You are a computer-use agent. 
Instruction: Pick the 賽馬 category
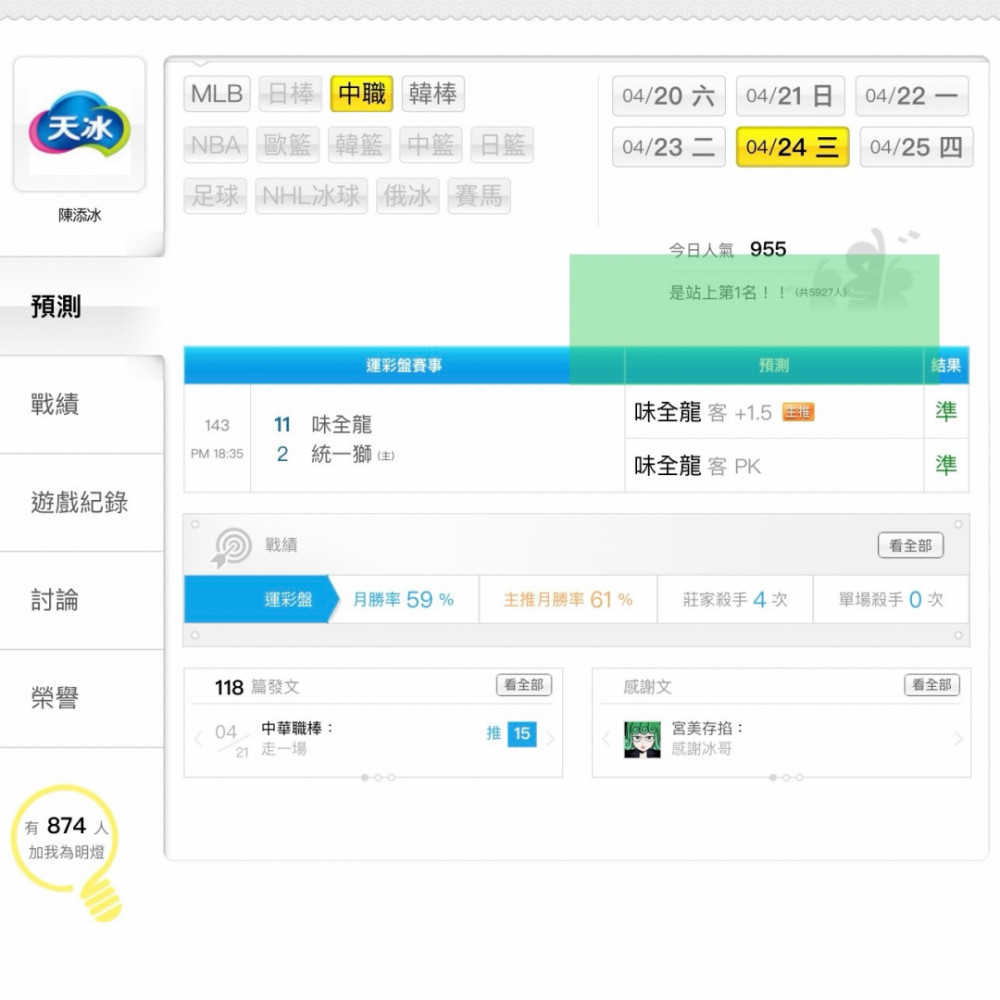479,196
